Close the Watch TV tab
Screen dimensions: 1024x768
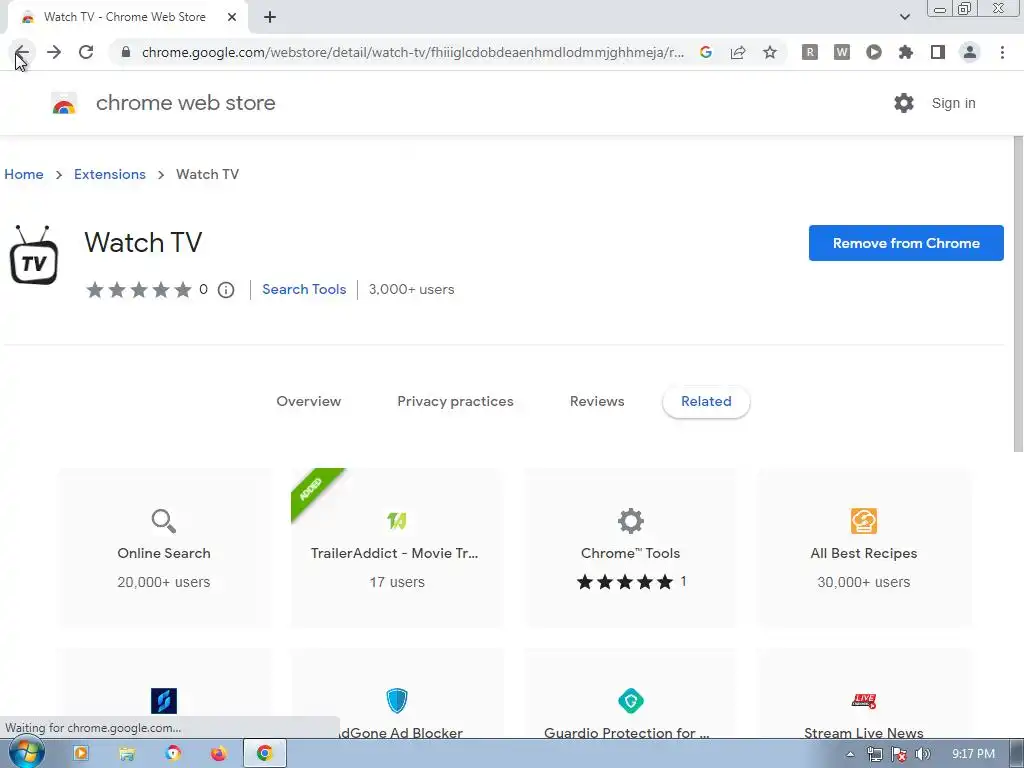(x=232, y=17)
